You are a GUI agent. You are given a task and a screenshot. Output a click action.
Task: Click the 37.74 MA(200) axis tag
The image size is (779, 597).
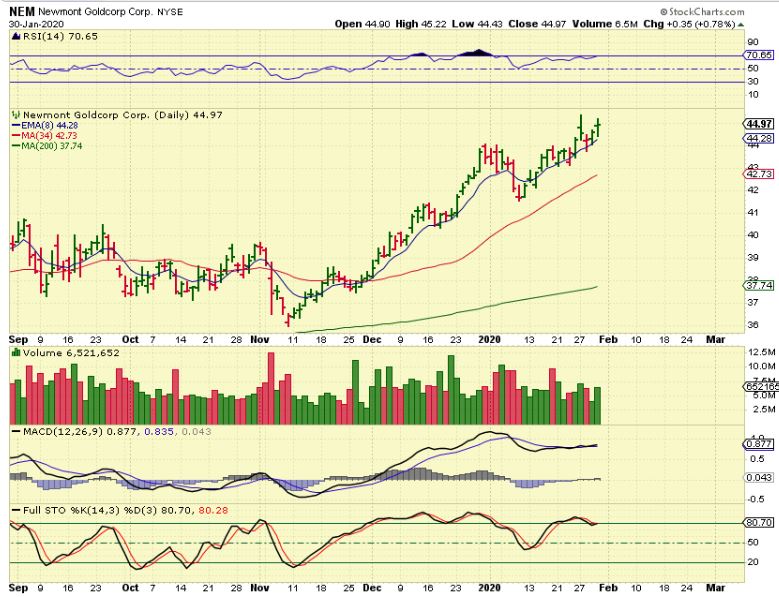(759, 285)
